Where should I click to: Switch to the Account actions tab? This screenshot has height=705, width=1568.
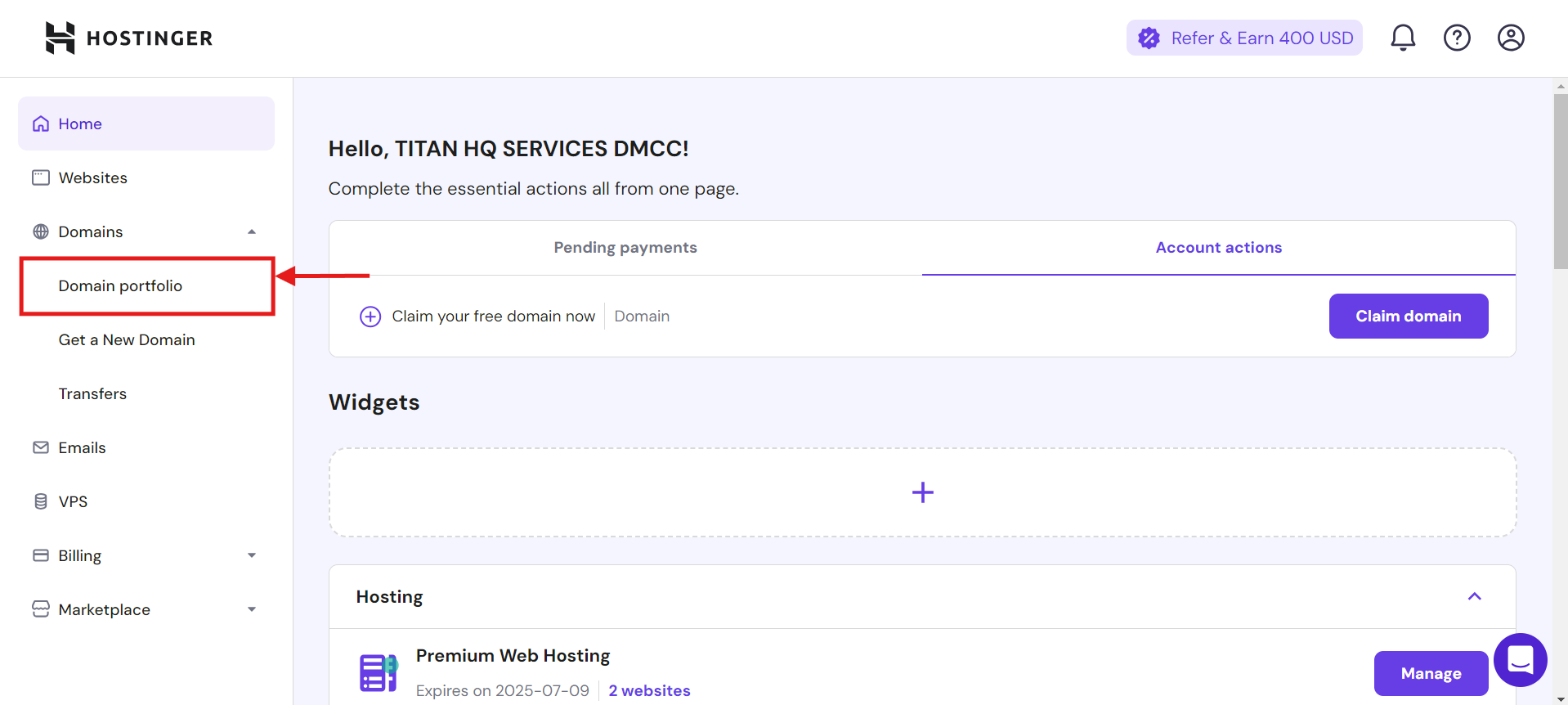1219,248
